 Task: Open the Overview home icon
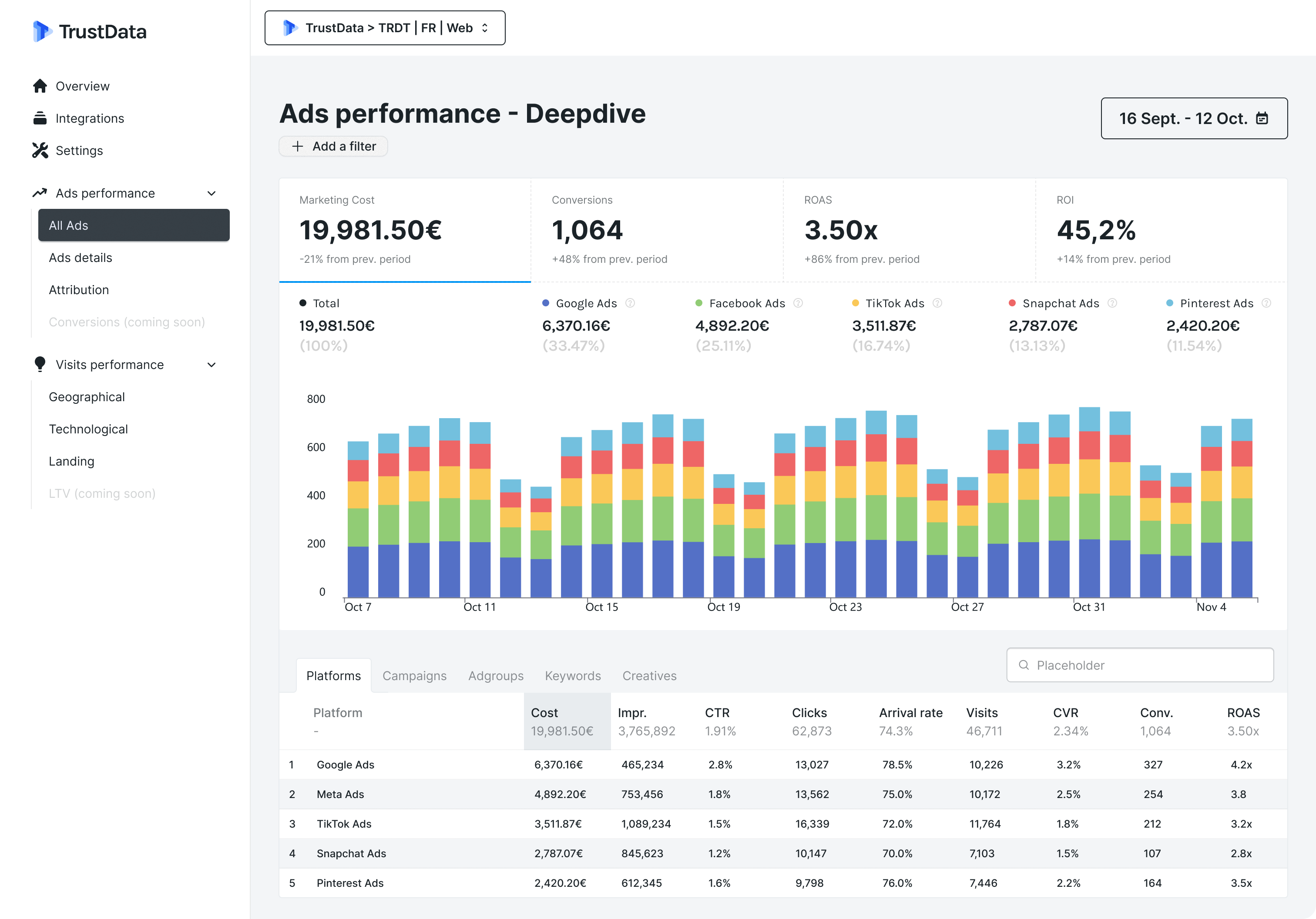(40, 85)
